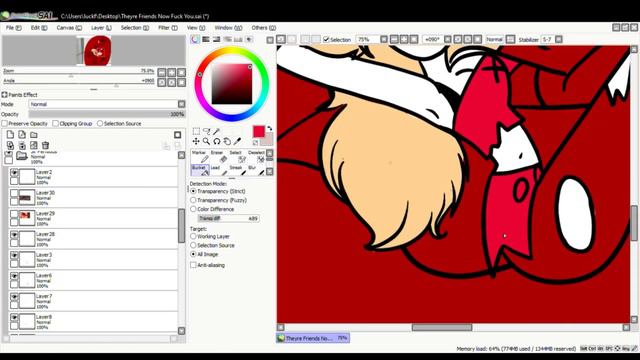Set target to Working Layer
Viewport: 640px width, 360px height.
193,236
